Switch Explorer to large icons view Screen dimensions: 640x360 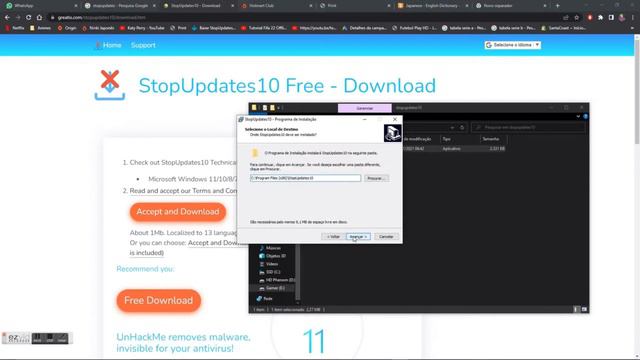[x=584, y=309]
